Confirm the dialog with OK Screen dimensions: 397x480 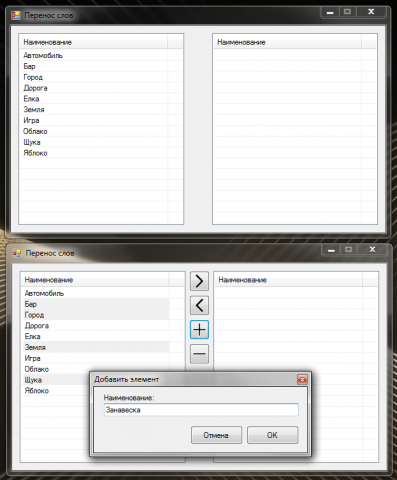point(272,435)
